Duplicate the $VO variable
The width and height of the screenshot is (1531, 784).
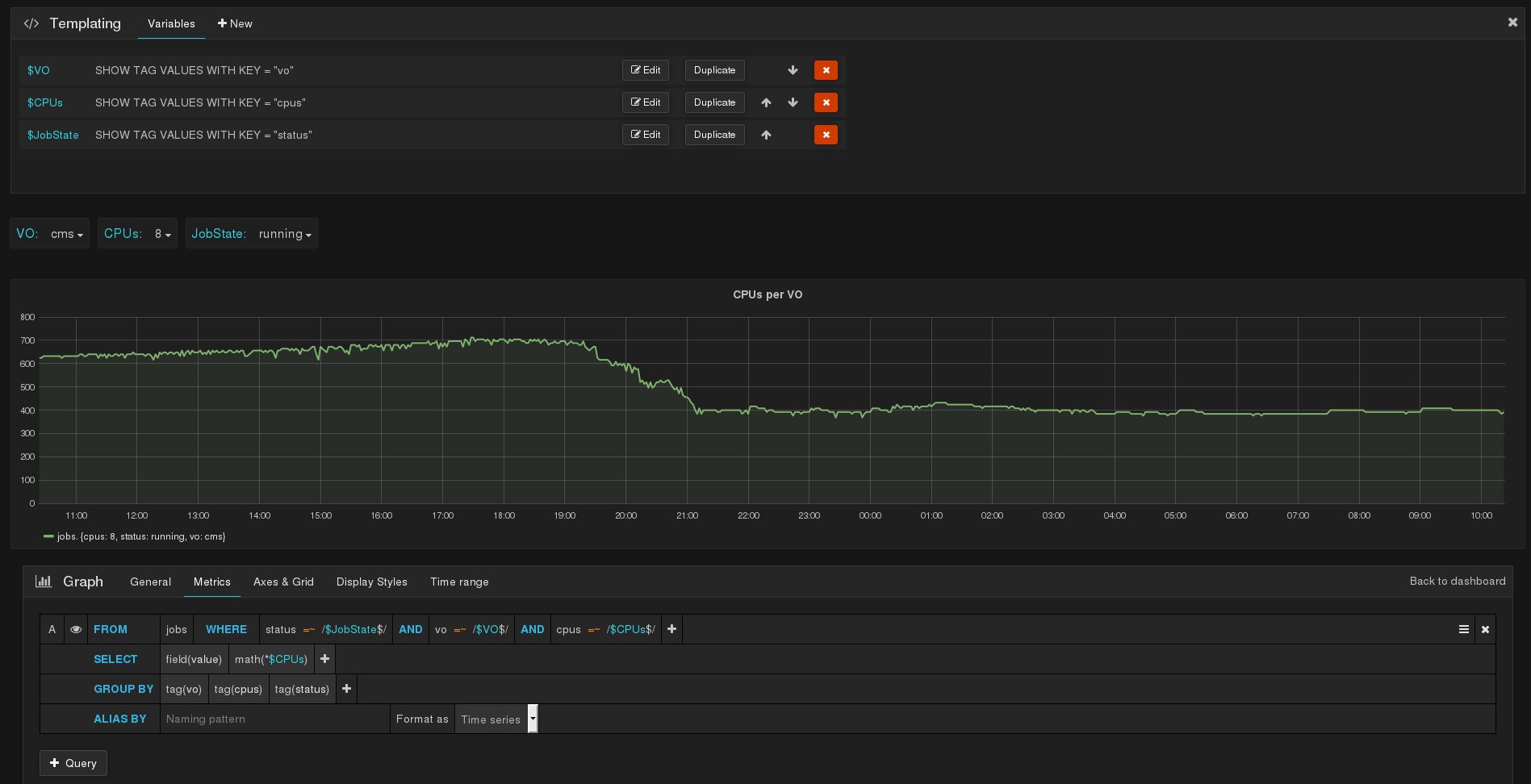[713, 70]
